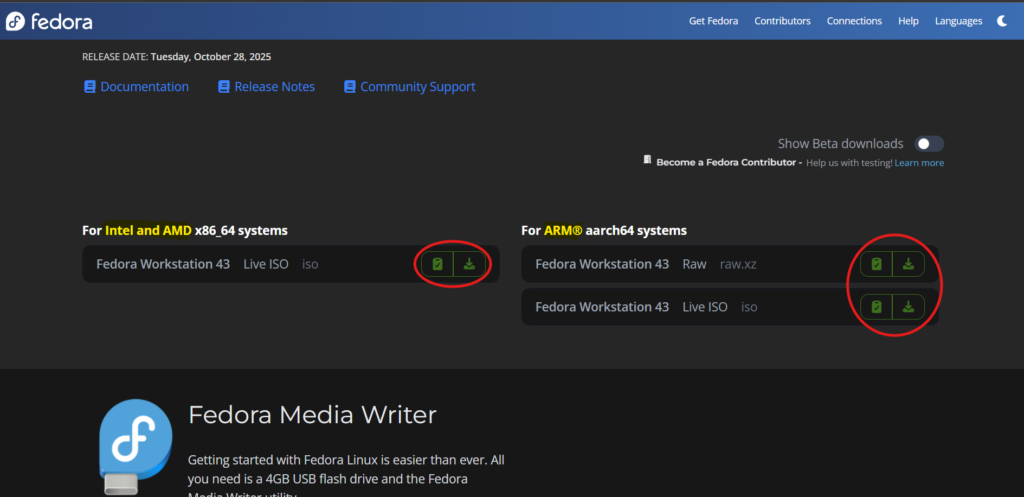Viewport: 1024px width, 497px height.
Task: Follow the Learn more link
Action: 919,163
